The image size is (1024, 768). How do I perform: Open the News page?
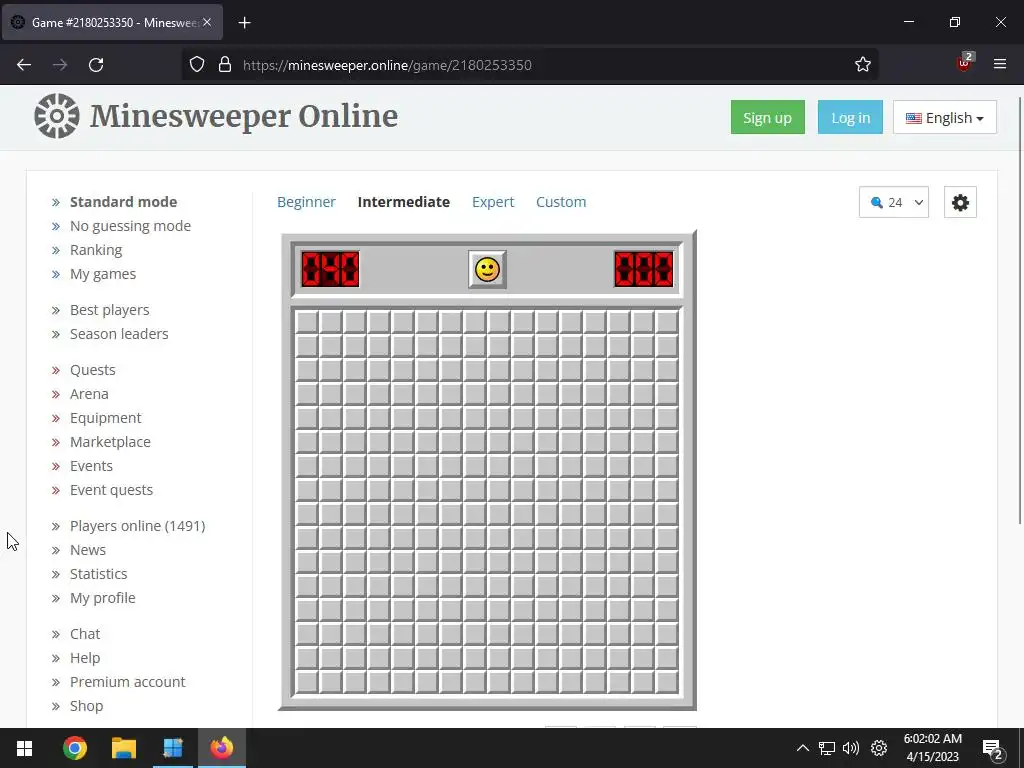point(88,550)
